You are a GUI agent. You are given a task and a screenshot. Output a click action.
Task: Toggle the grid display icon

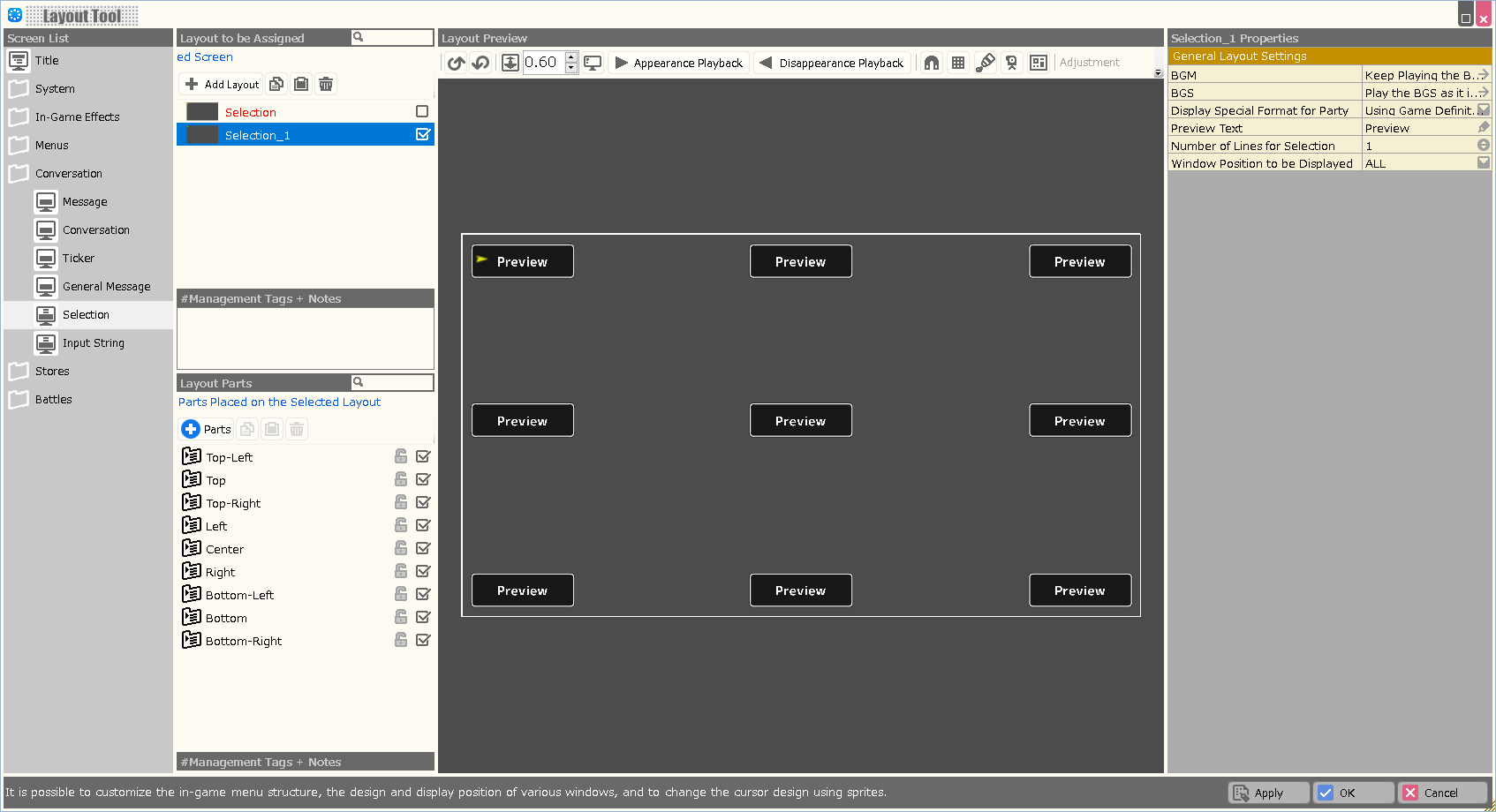(x=958, y=63)
